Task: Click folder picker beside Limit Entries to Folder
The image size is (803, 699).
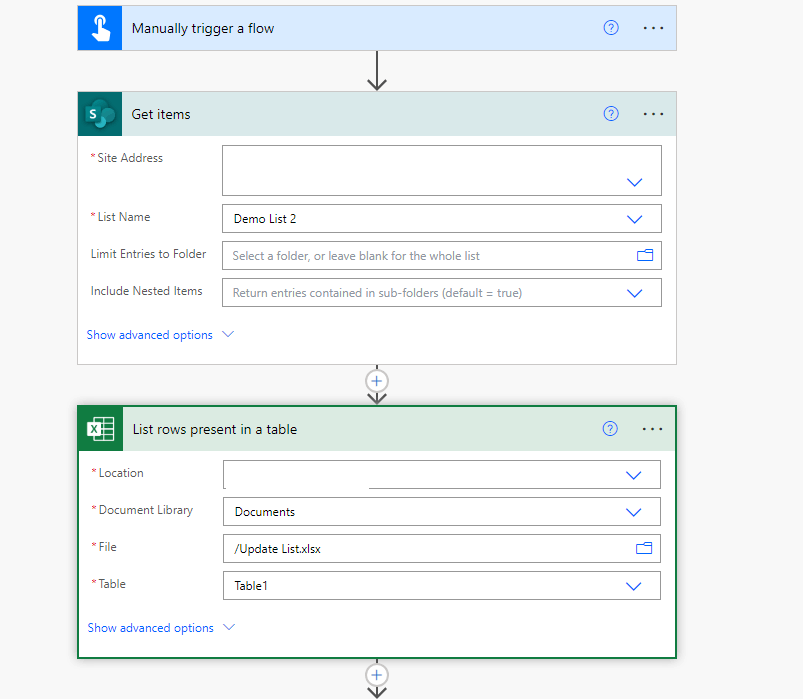Action: point(645,255)
